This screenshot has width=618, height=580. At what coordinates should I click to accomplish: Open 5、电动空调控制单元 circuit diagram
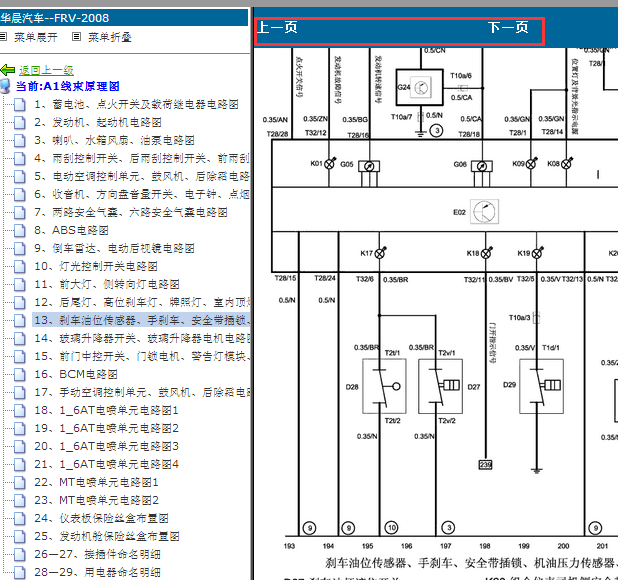142,177
